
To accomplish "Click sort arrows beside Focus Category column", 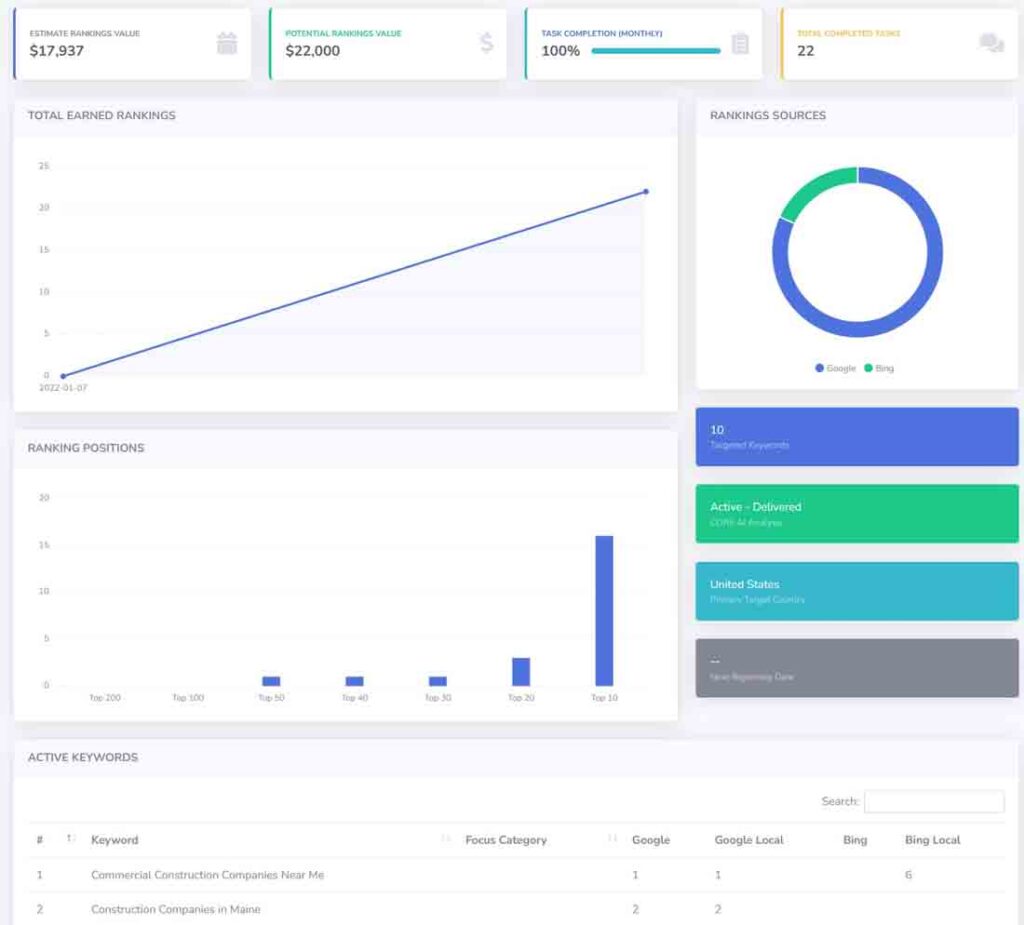I will click(x=612, y=839).
